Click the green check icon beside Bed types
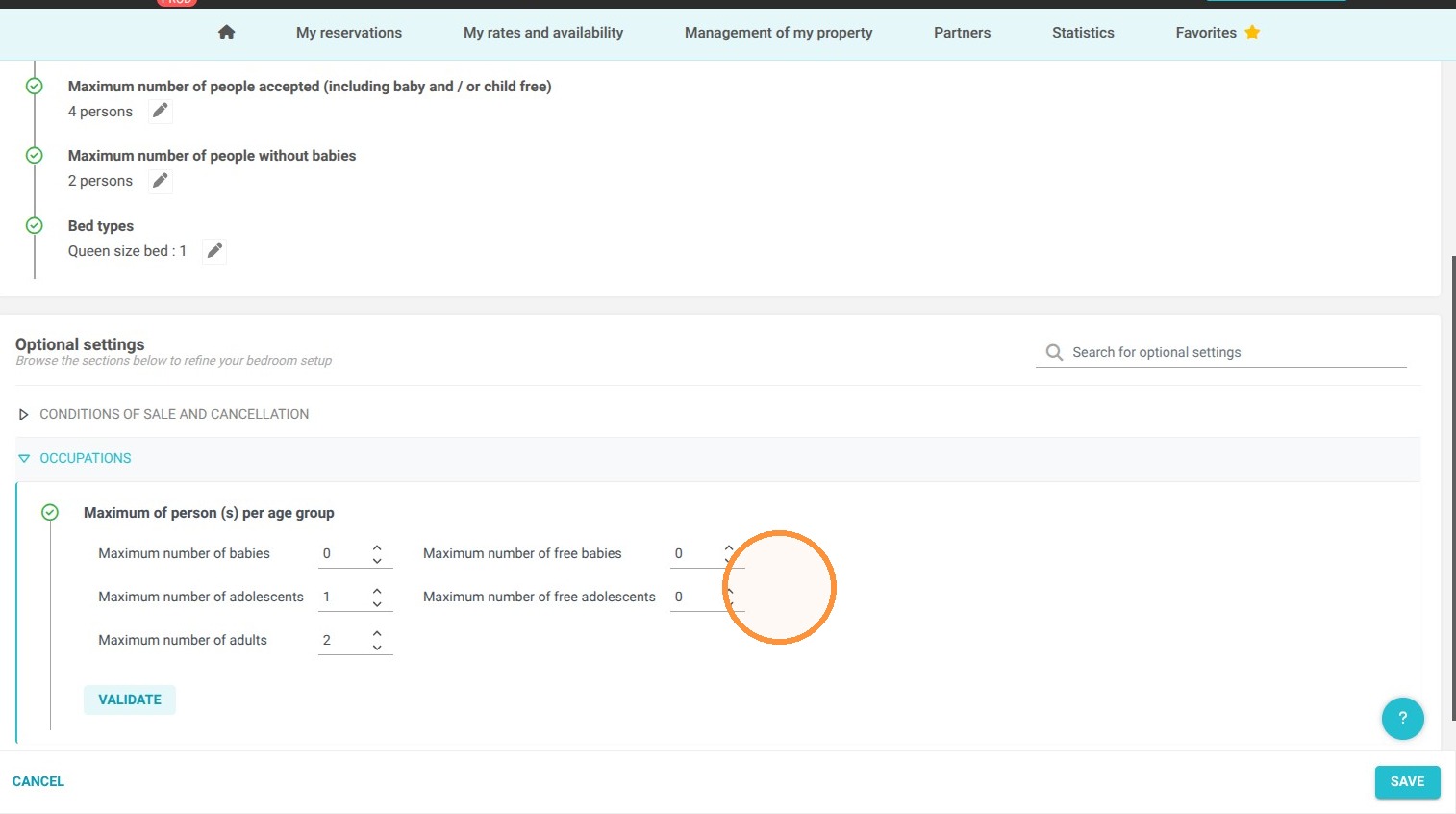 (34, 225)
